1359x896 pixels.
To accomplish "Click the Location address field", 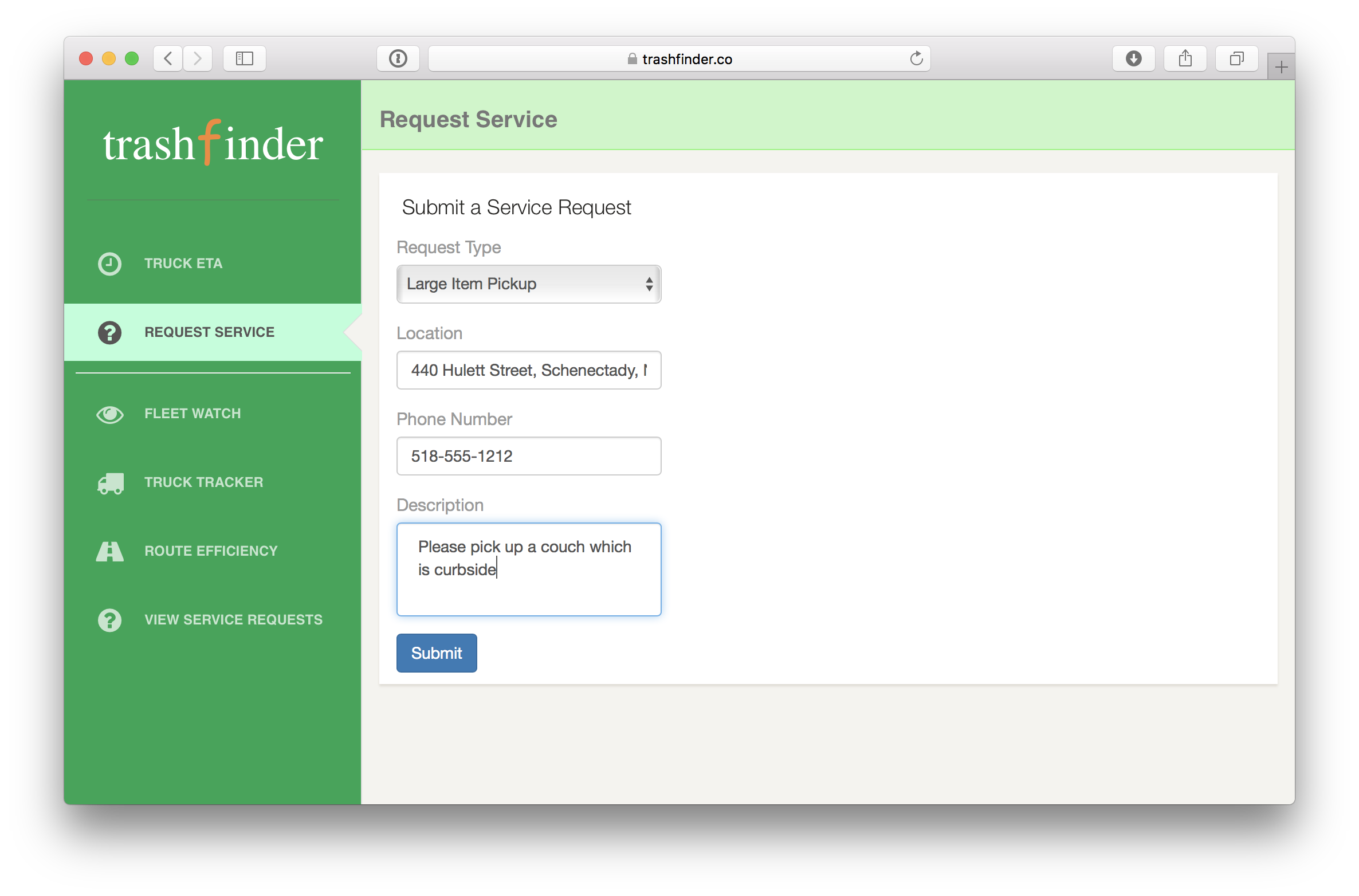I will [528, 370].
